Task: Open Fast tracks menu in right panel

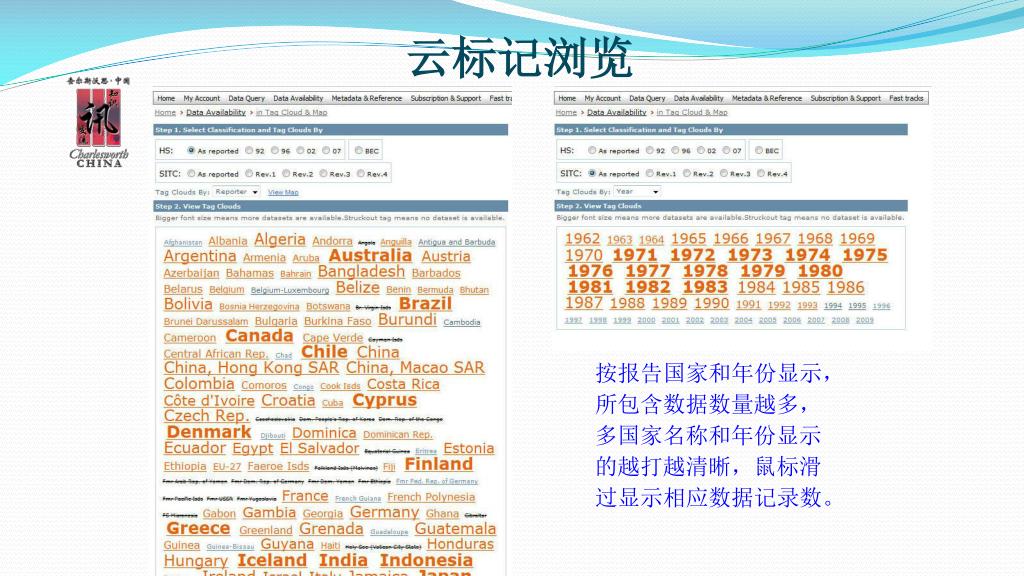Action: [x=906, y=98]
